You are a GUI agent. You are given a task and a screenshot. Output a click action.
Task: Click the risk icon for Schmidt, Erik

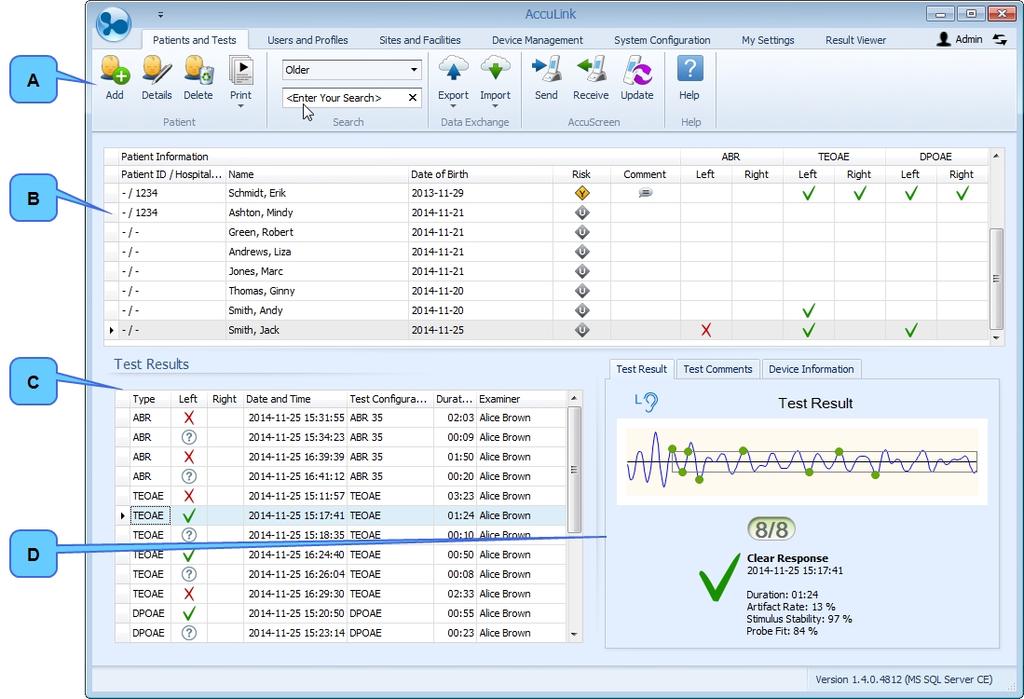click(x=582, y=193)
